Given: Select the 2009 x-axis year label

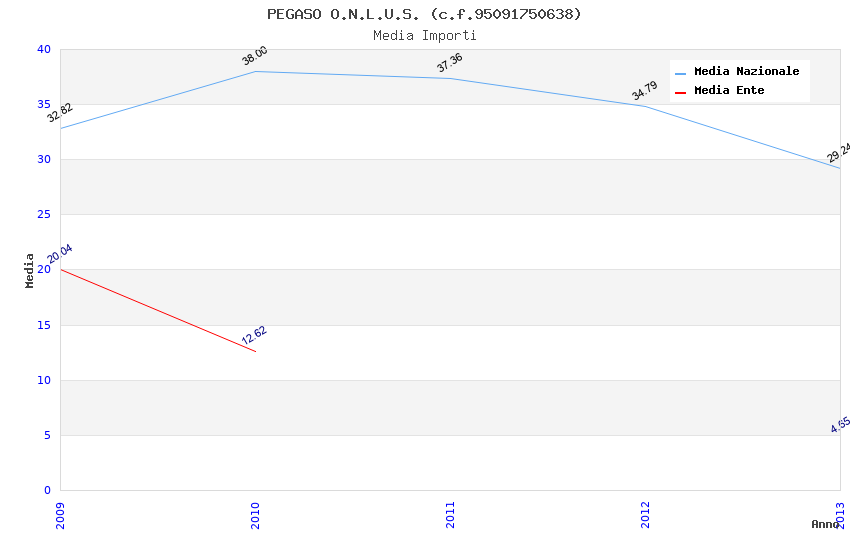Looking at the screenshot, I should (60, 513).
